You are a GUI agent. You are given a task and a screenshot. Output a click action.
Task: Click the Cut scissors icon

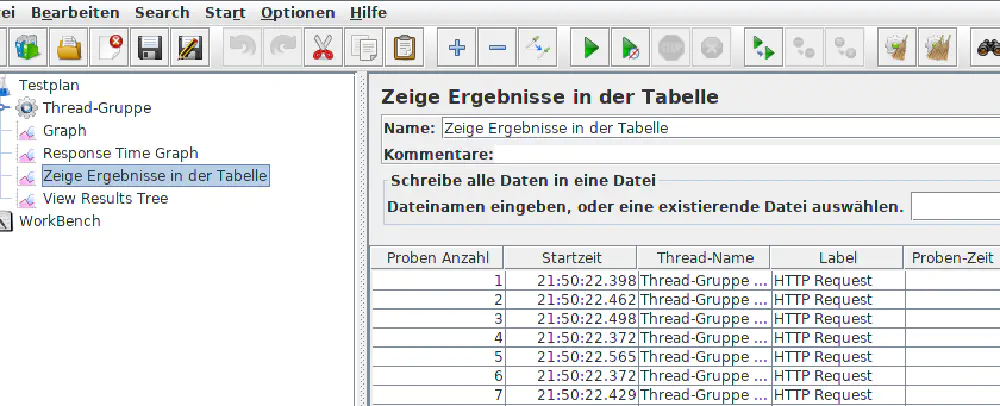[x=323, y=47]
